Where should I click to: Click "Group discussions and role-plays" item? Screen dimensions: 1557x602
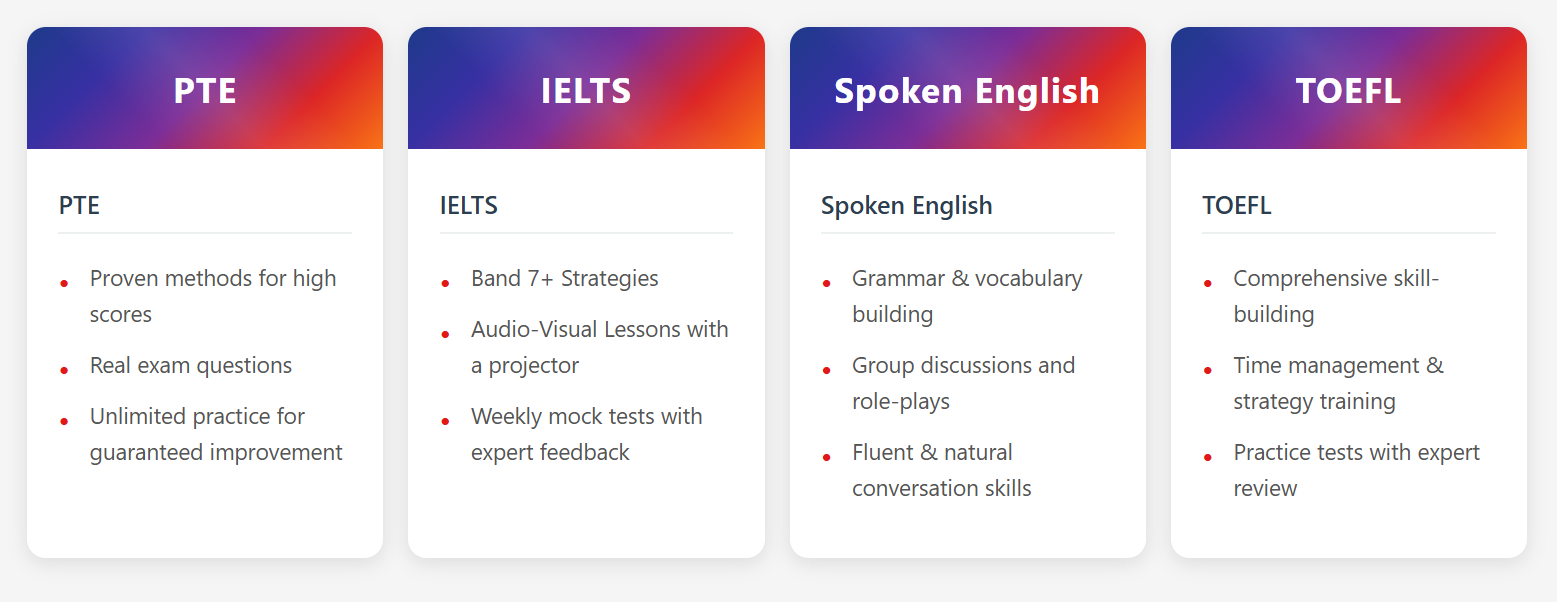963,383
